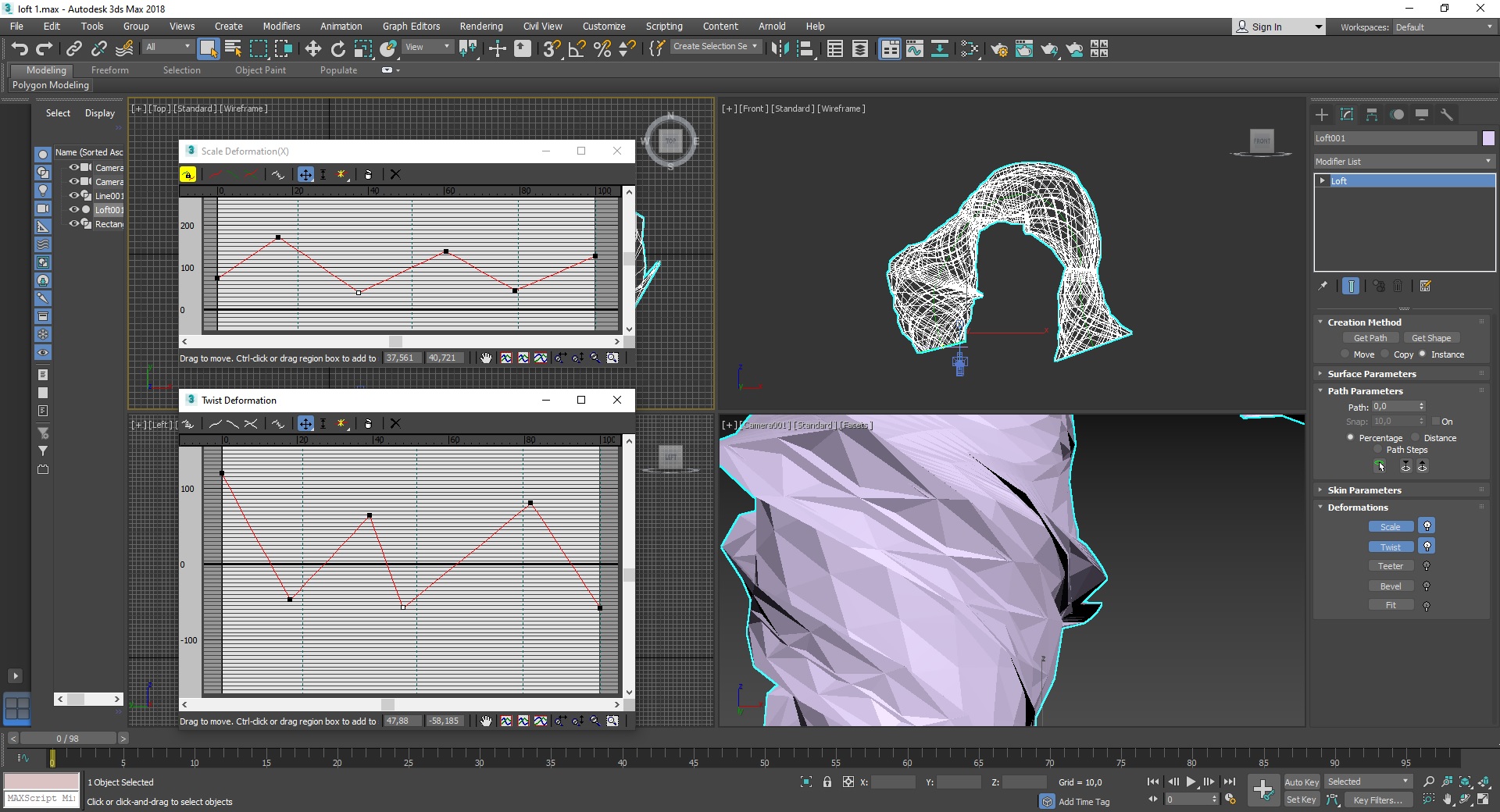The width and height of the screenshot is (1500, 812).
Task: Select the Copy radio button
Action: tap(1385, 354)
